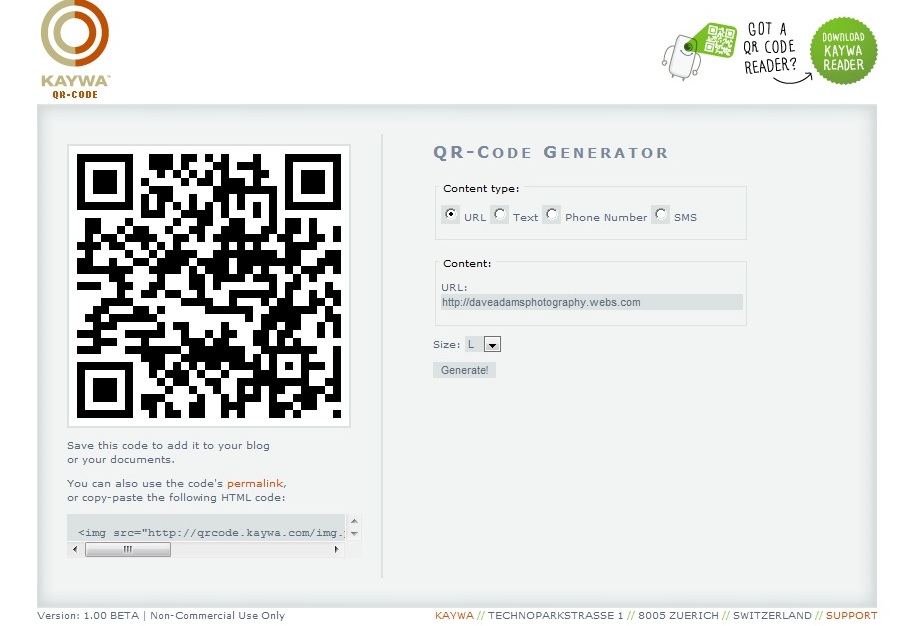
Task: Click the QR code reader mascot illustration
Action: [x=699, y=50]
